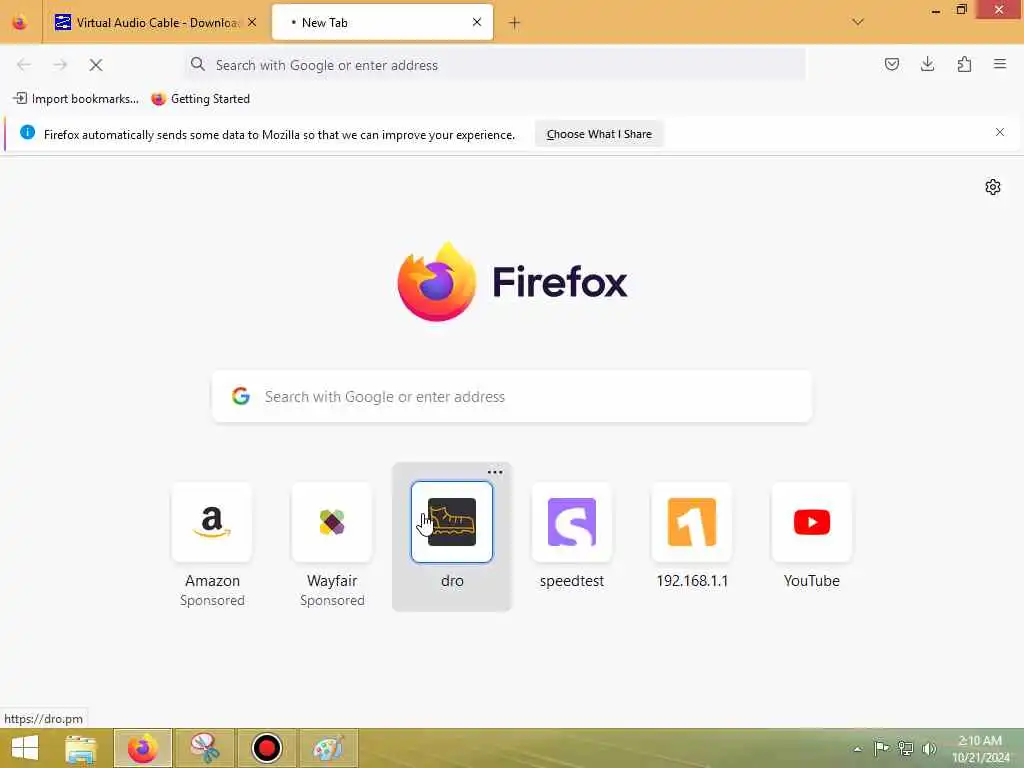Expand the list all tabs chevron
The width and height of the screenshot is (1024, 768).
click(x=858, y=22)
